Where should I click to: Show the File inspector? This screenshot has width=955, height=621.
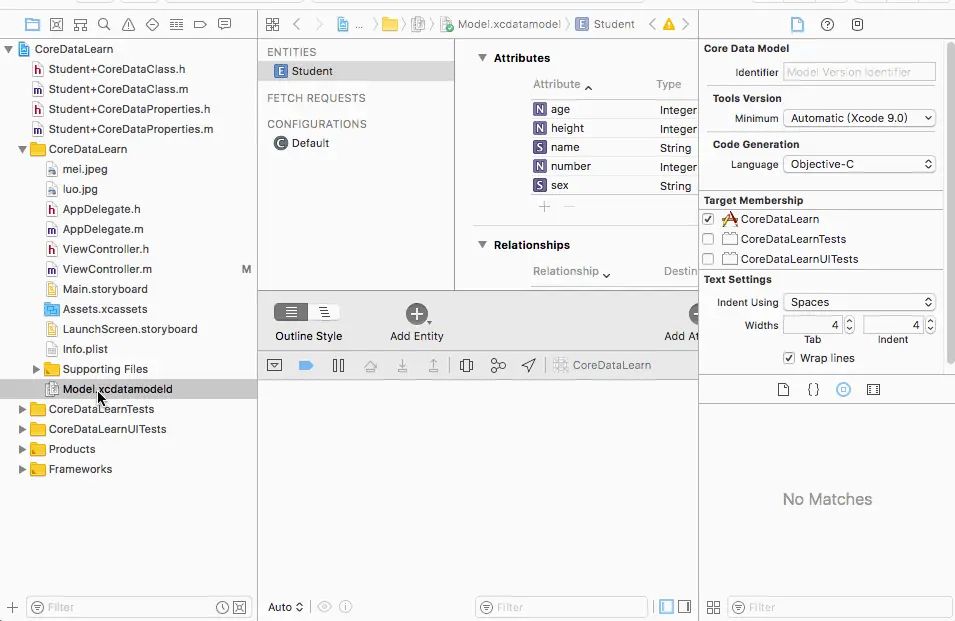pos(797,24)
